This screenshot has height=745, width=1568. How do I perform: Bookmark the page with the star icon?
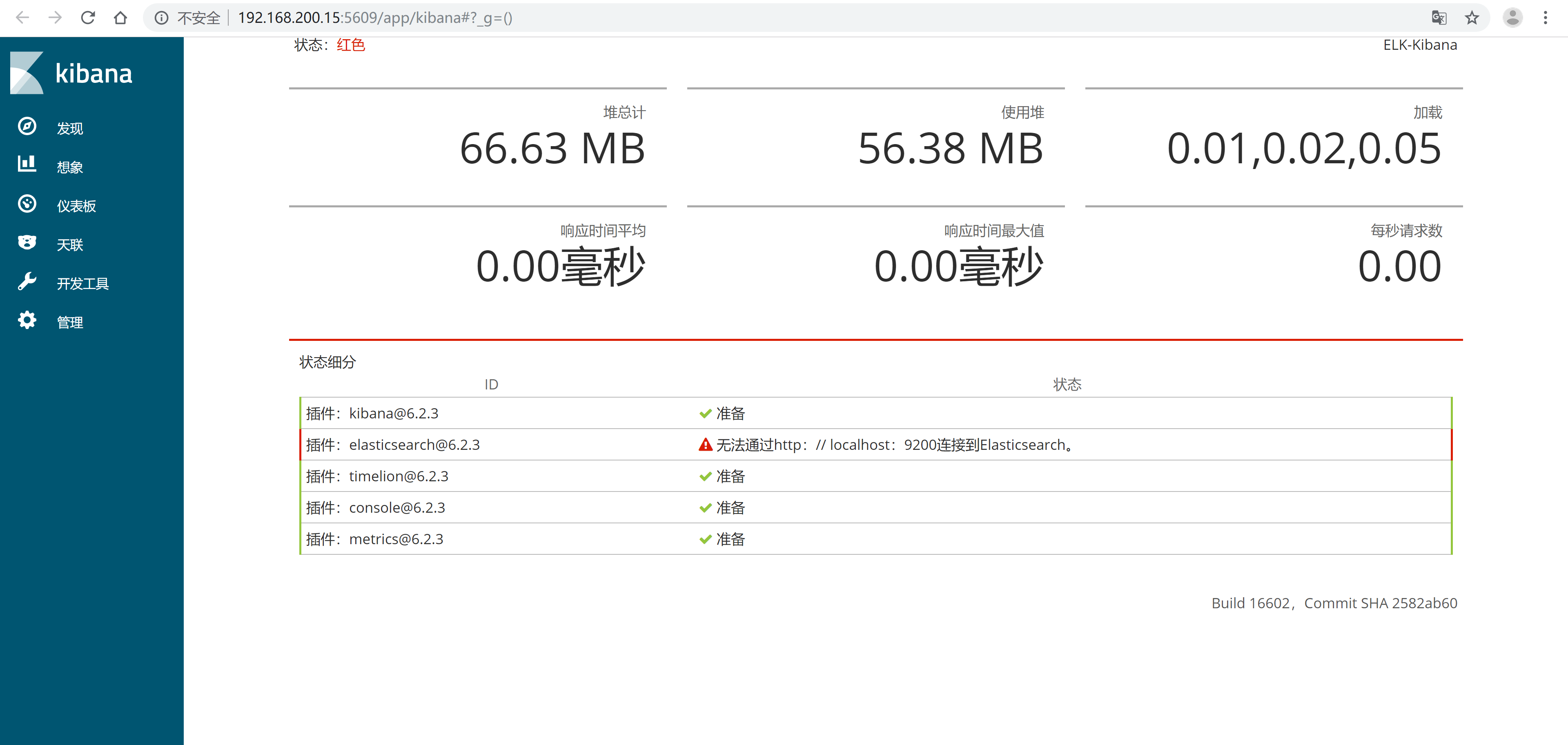pyautogui.click(x=1472, y=18)
